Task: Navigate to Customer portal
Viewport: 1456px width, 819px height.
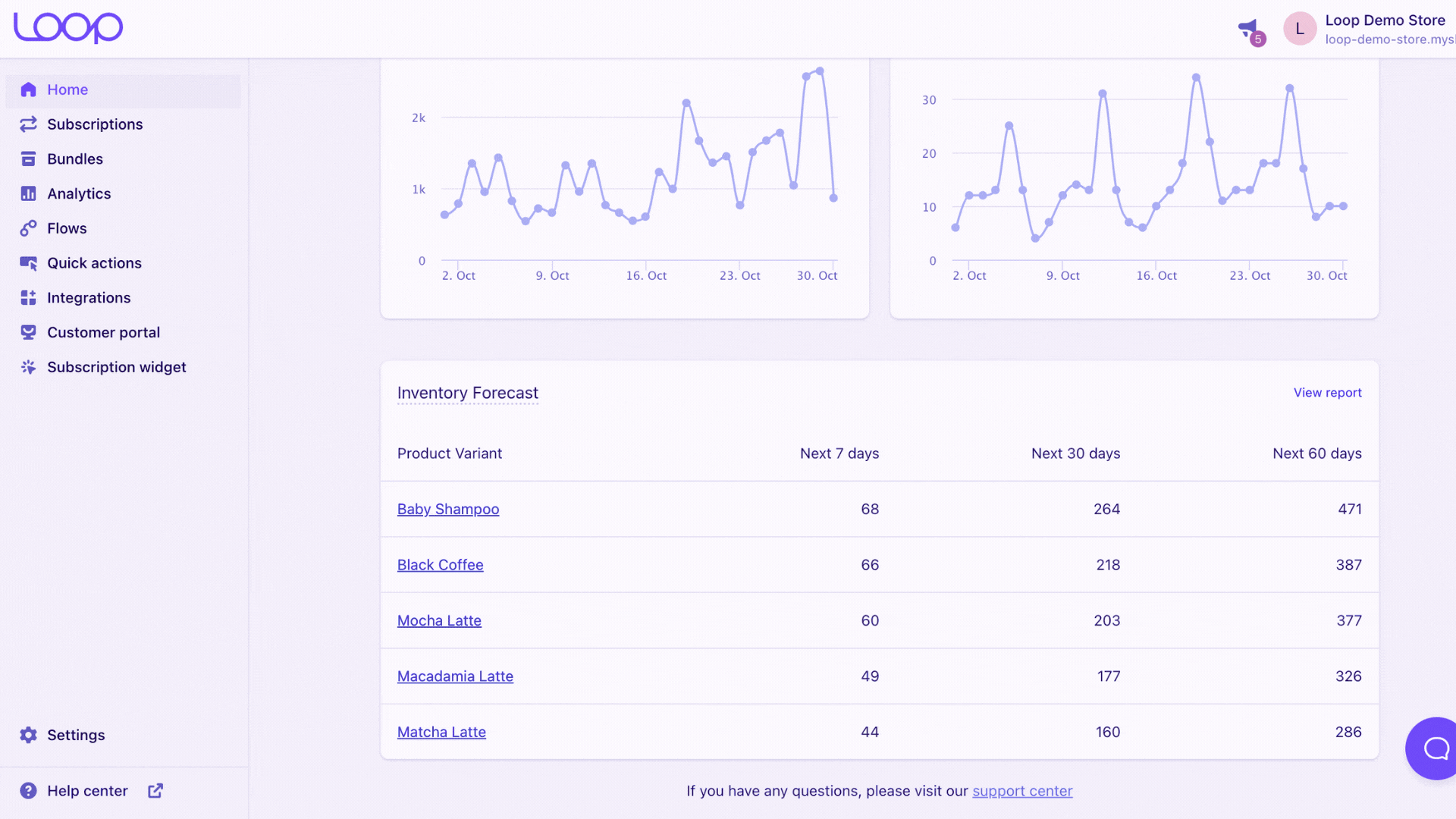Action: 103,333
